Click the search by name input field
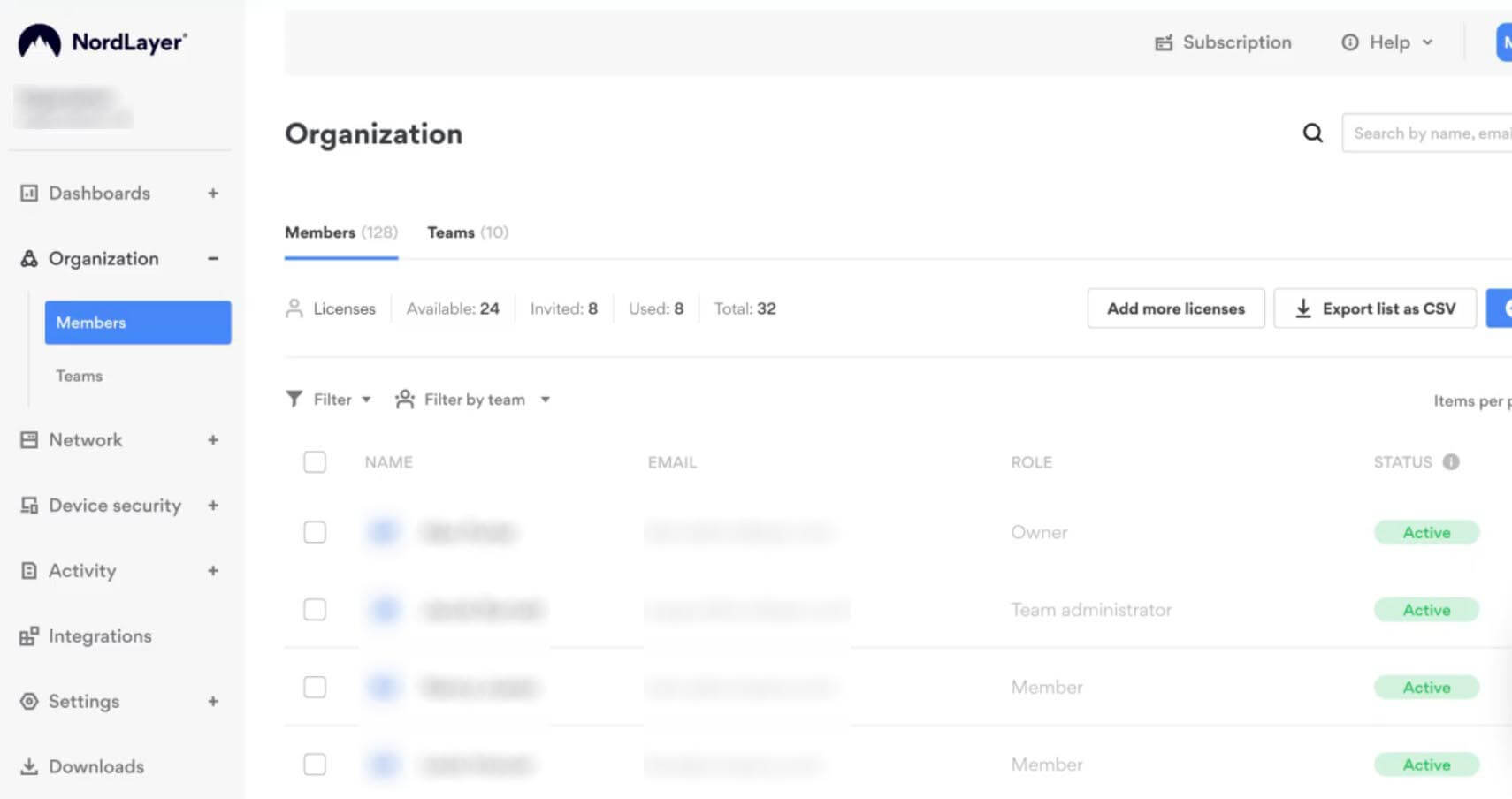Image resolution: width=1512 pixels, height=799 pixels. click(x=1427, y=133)
